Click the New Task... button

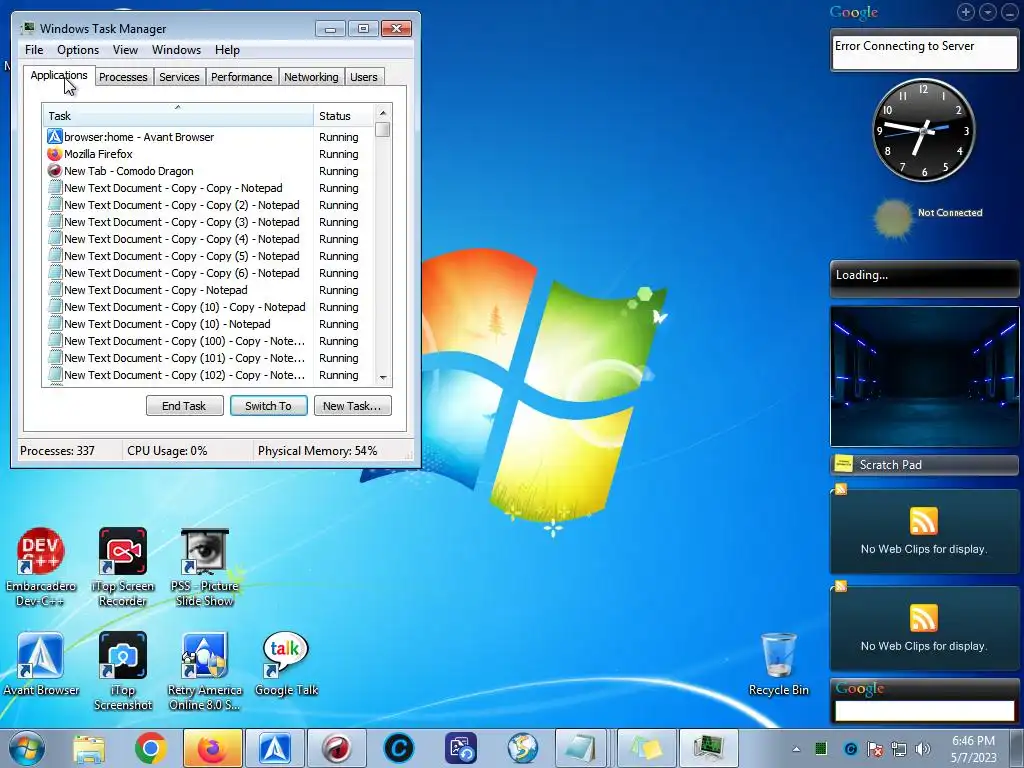[x=352, y=406]
